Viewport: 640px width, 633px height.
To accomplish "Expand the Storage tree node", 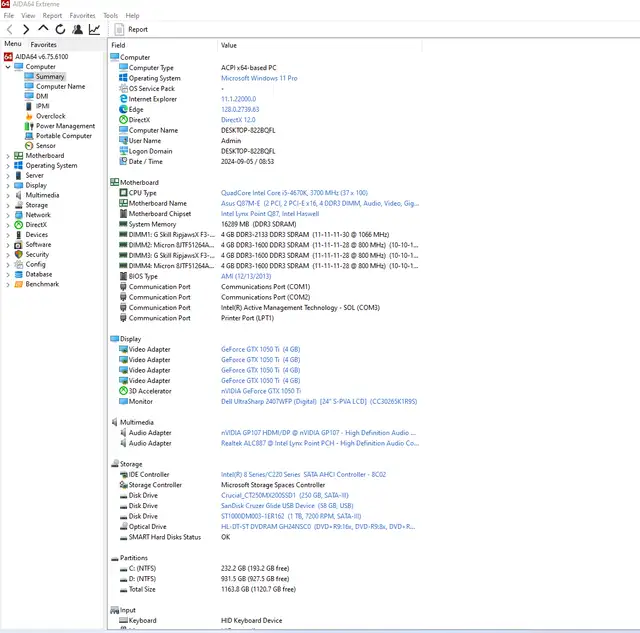I will tap(8, 205).
